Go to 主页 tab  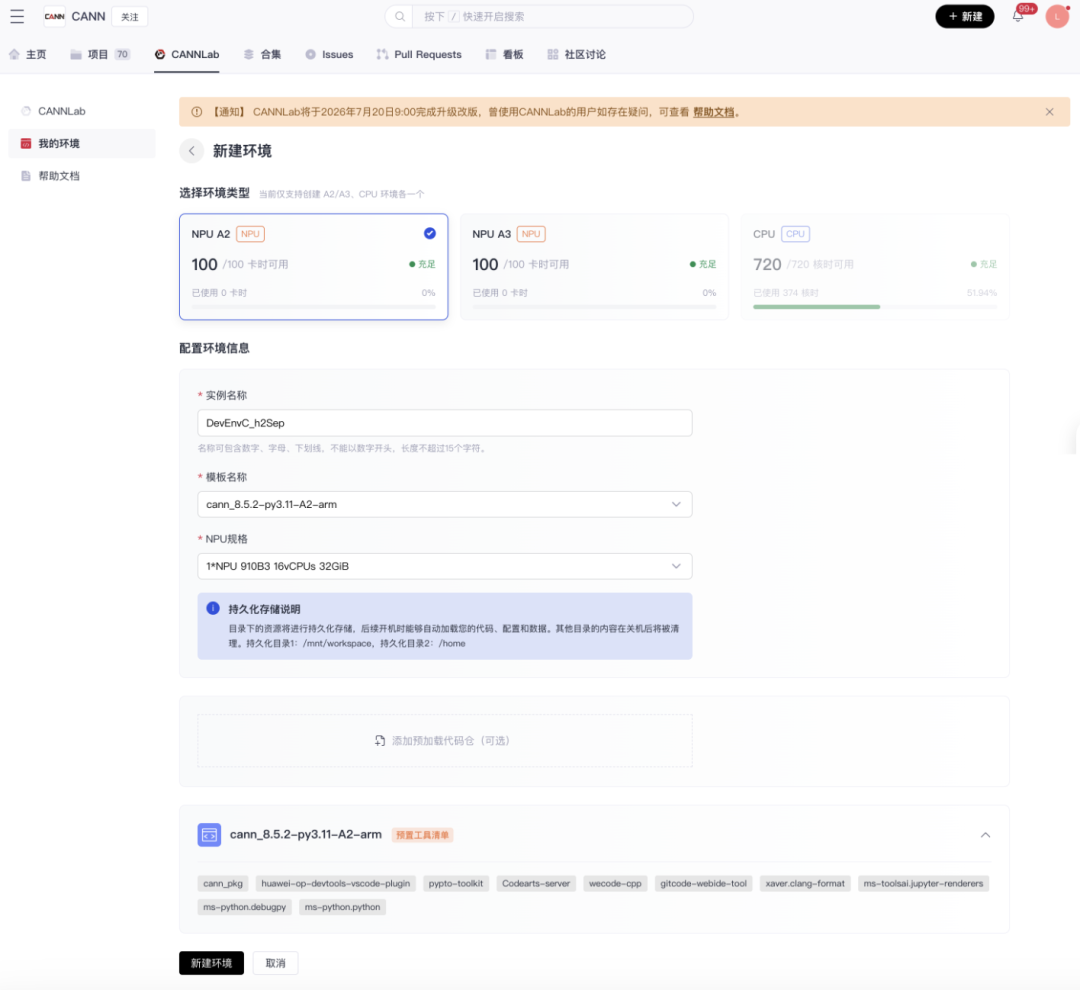(28, 54)
